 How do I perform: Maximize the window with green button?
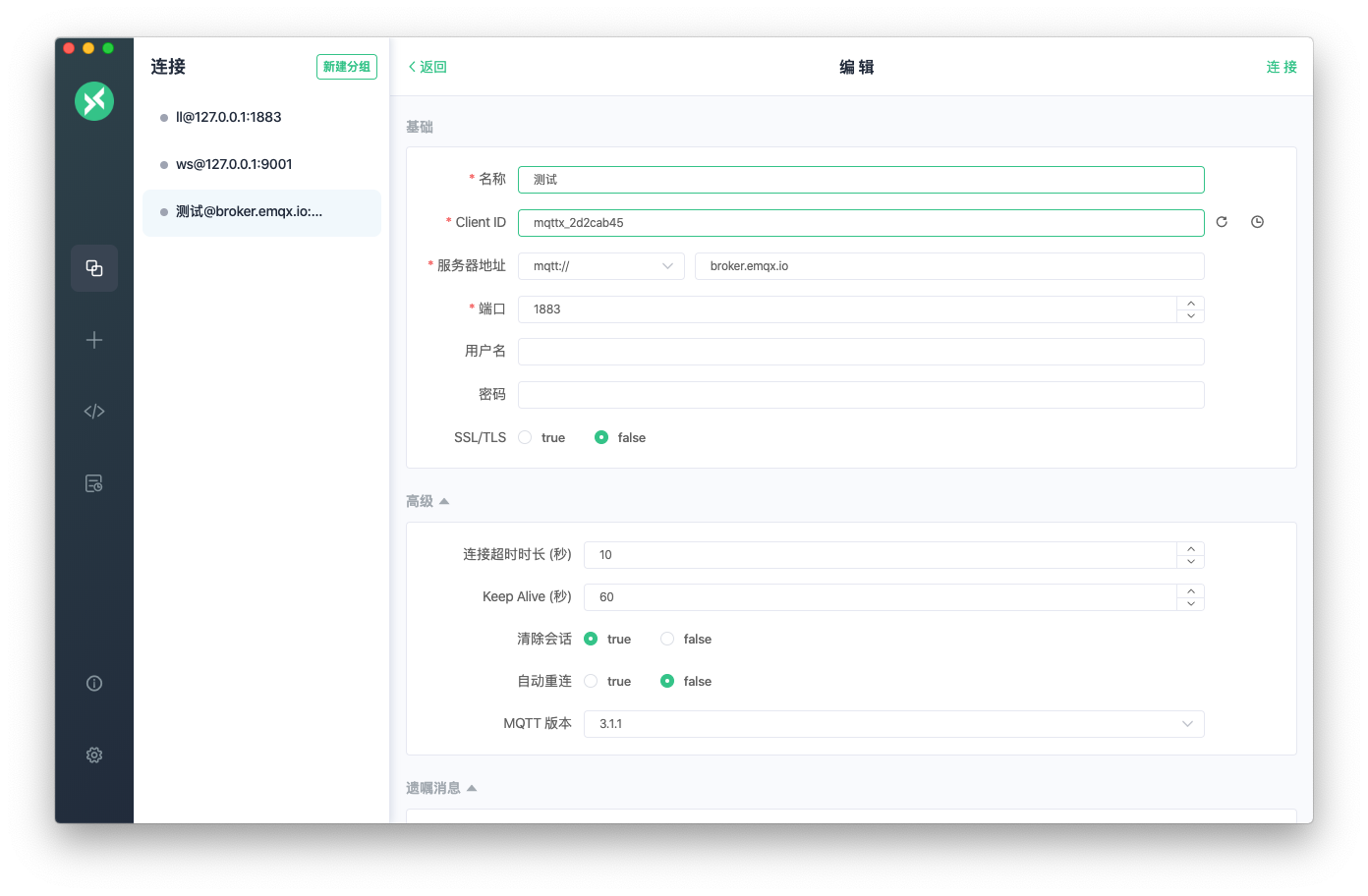pos(108,48)
